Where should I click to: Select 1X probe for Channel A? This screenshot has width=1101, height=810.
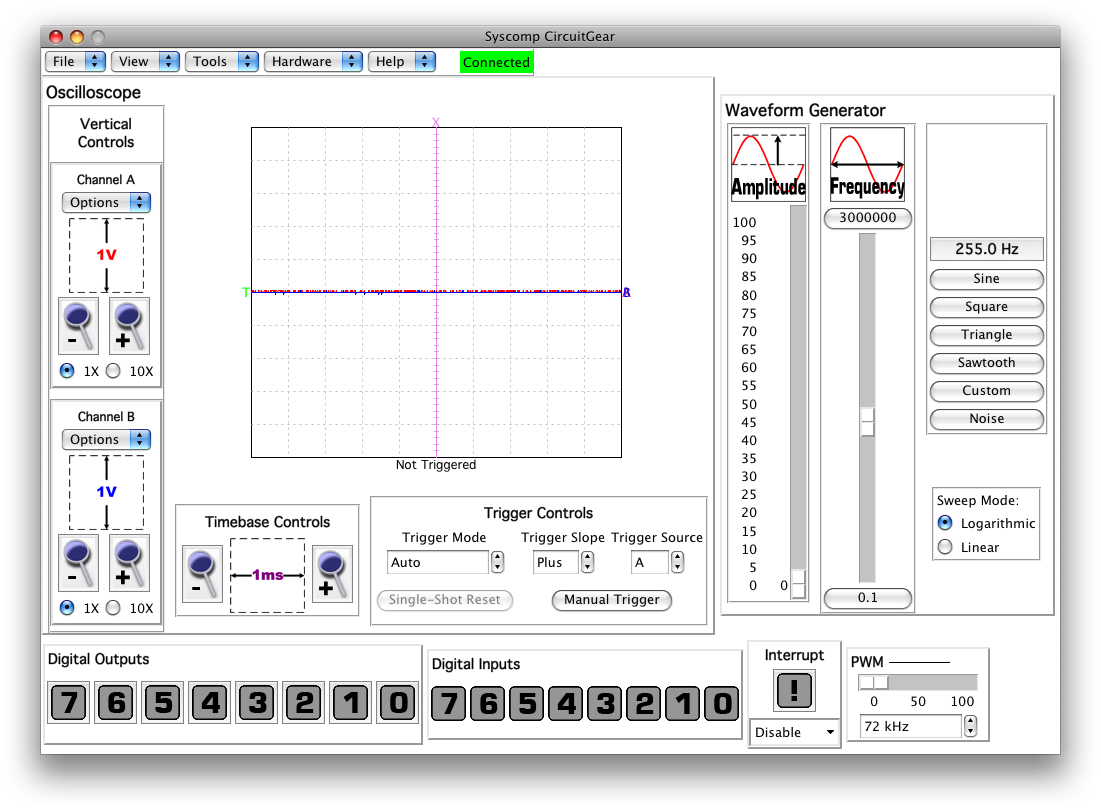coord(67,371)
